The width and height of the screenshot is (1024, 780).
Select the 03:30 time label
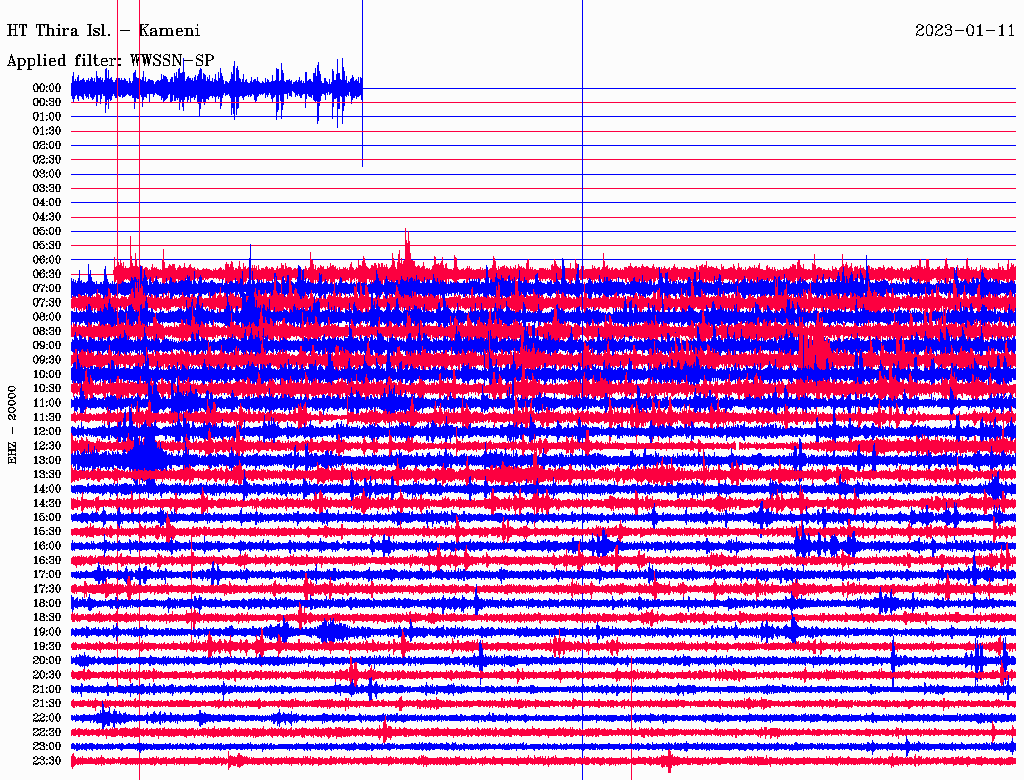pyautogui.click(x=47, y=188)
